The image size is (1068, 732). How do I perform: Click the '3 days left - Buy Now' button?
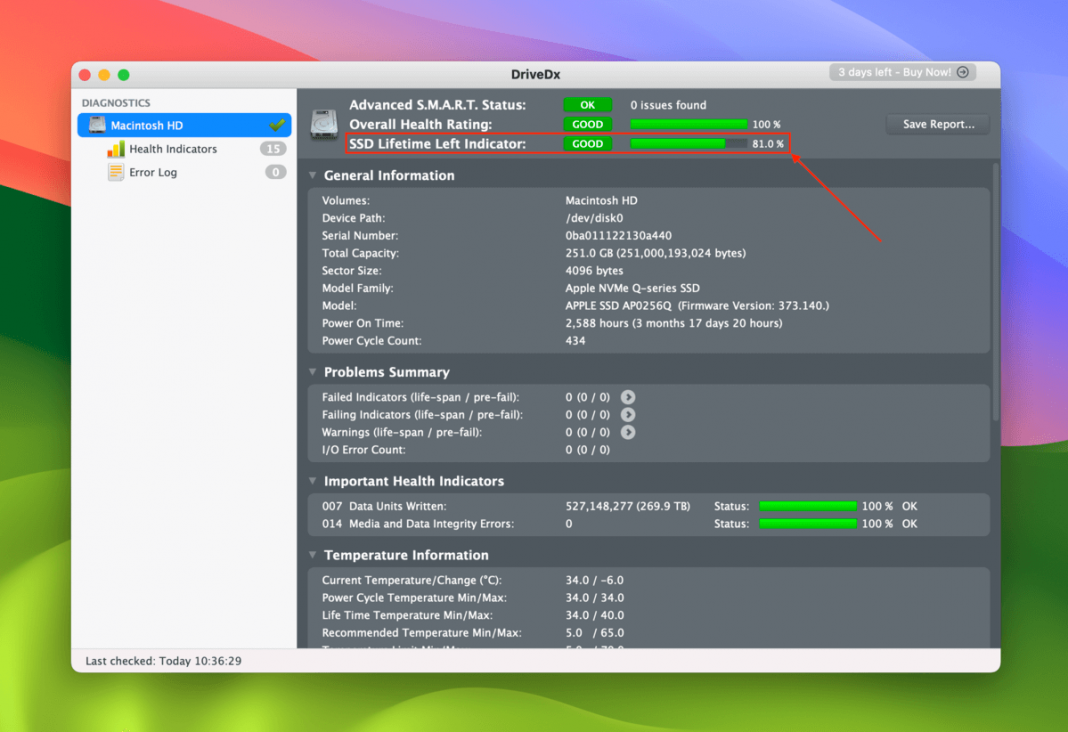902,72
